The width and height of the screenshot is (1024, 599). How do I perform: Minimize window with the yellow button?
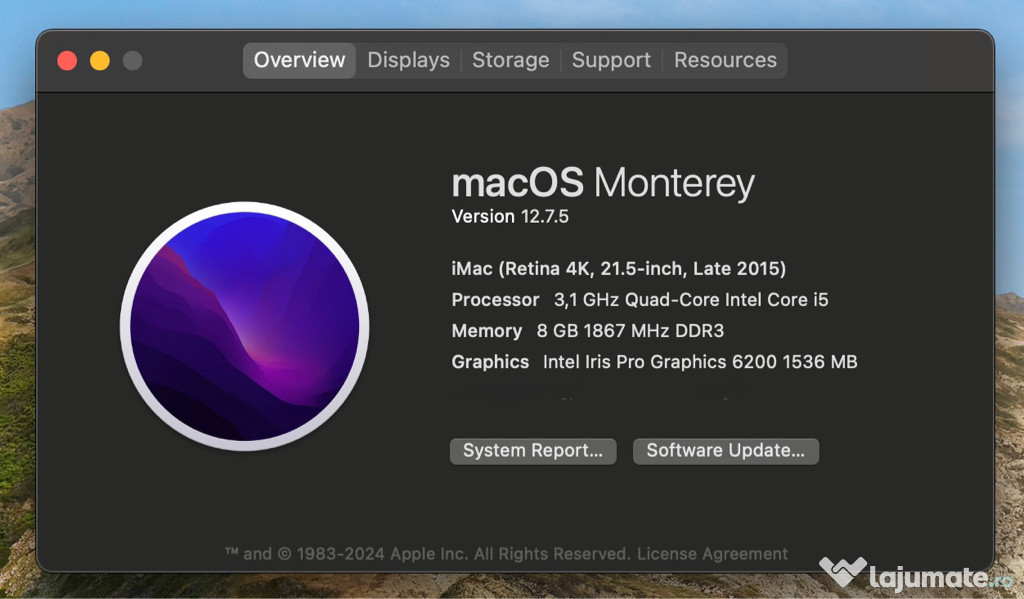100,61
